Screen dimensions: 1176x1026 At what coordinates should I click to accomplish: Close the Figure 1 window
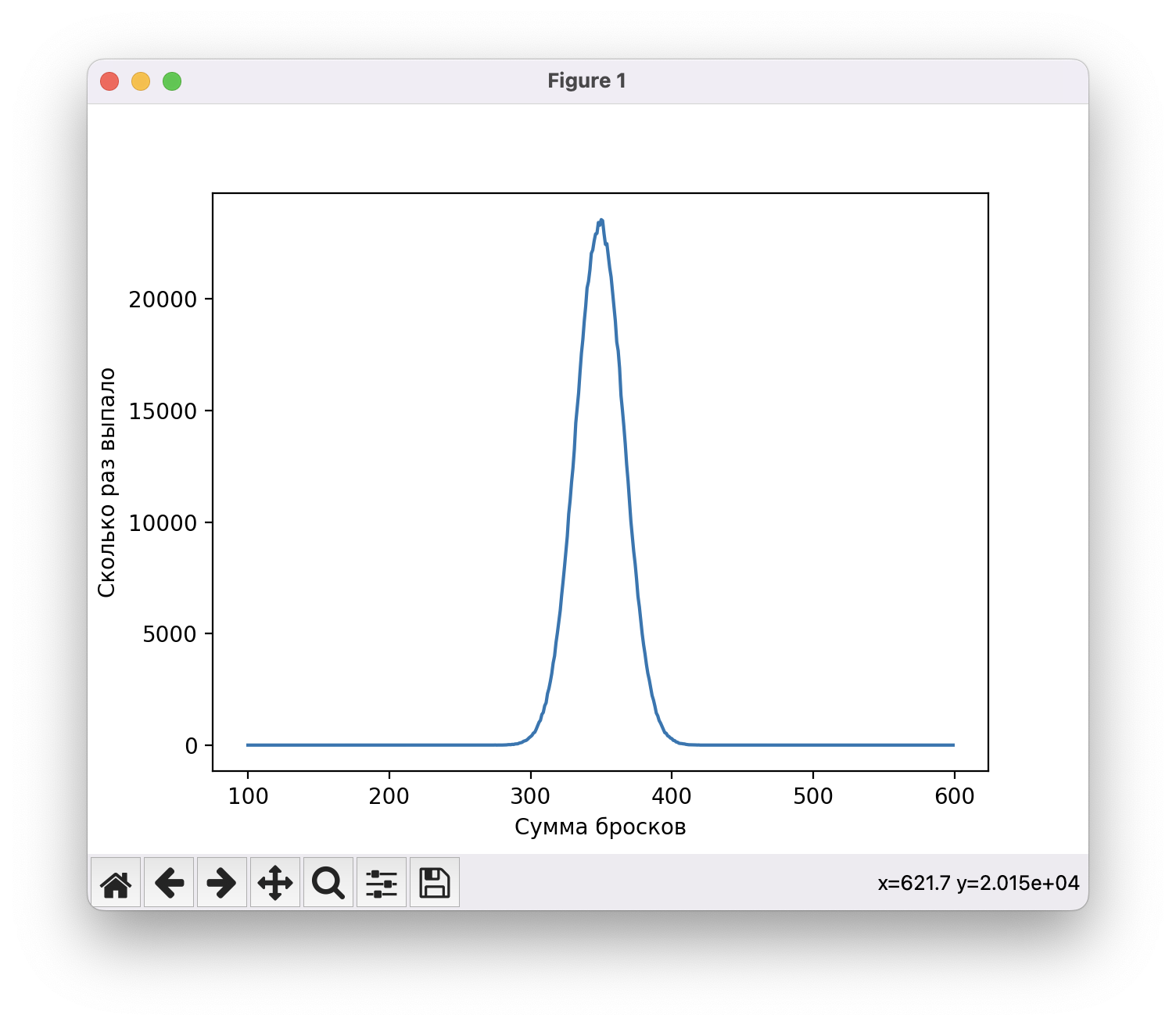tap(109, 81)
